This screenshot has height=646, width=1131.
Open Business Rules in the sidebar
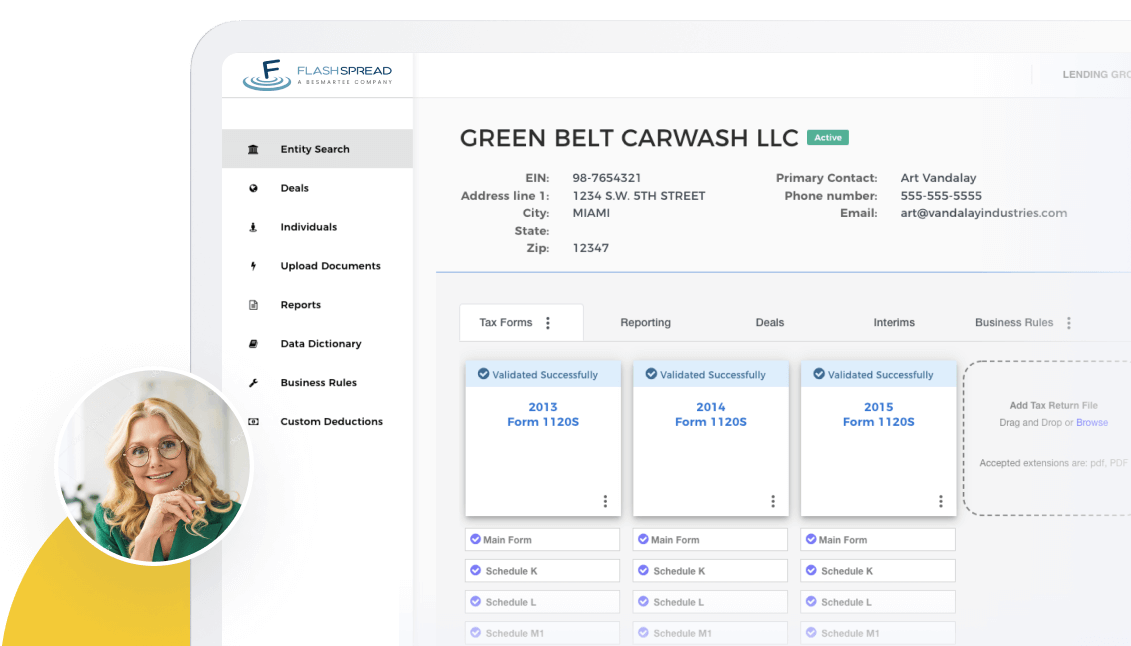tap(317, 383)
